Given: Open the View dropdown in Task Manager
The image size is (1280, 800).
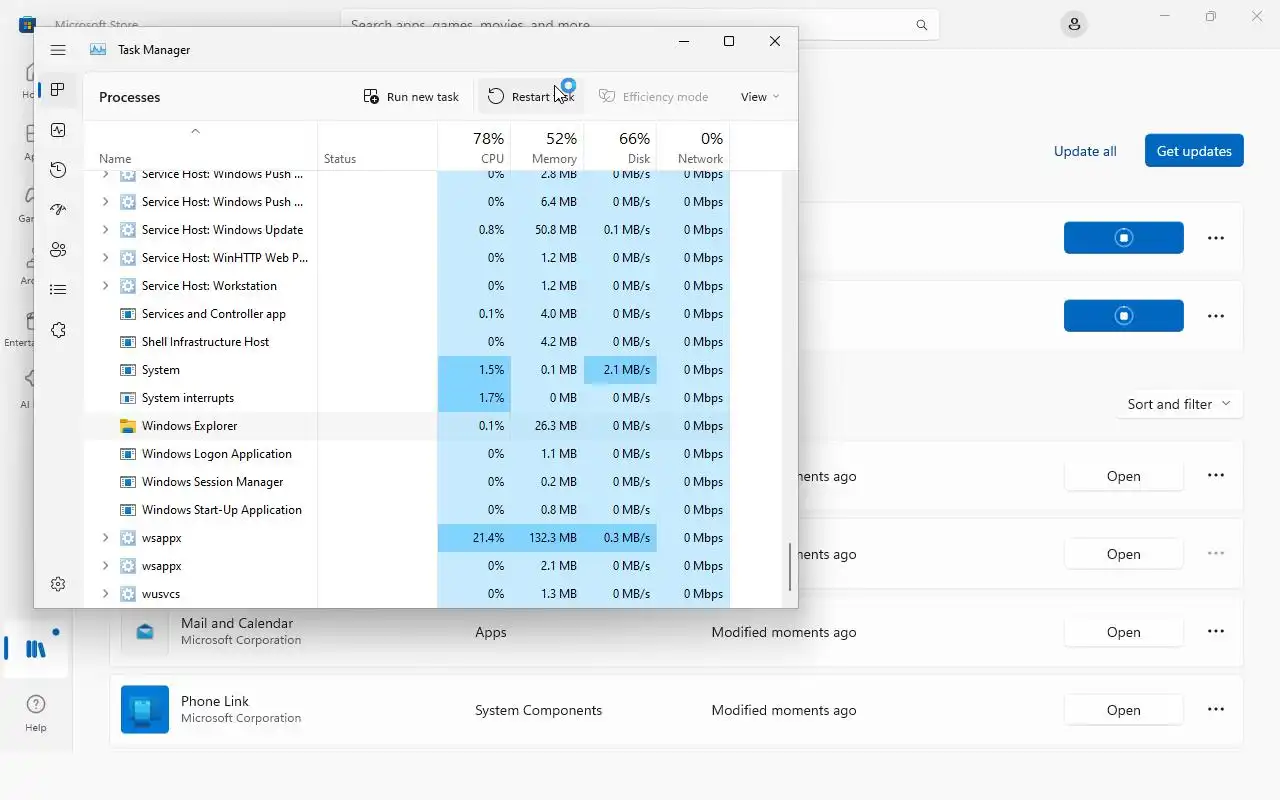Looking at the screenshot, I should point(760,97).
